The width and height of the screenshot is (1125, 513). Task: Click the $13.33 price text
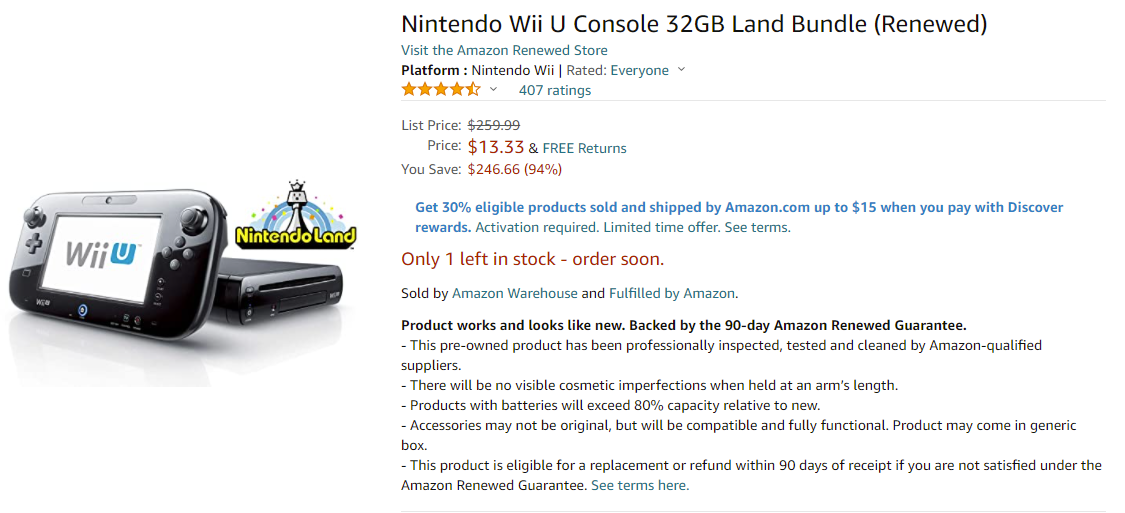(496, 147)
